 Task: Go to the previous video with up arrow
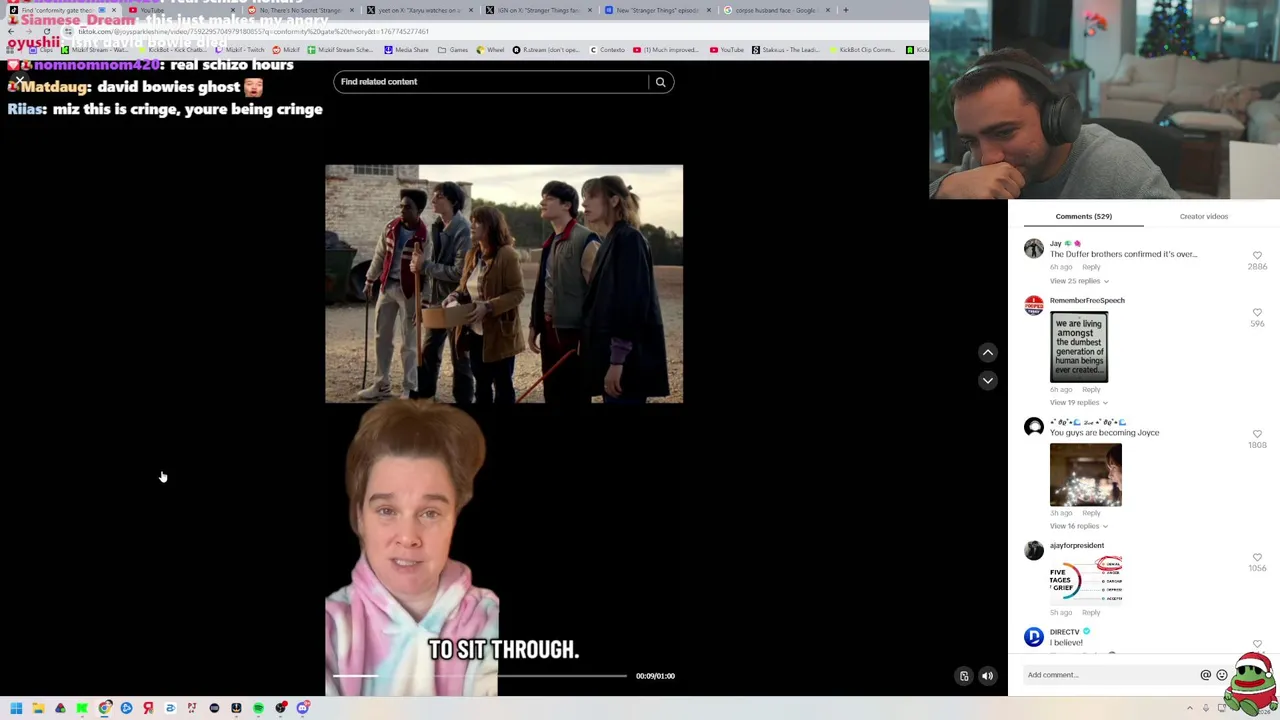tap(987, 352)
